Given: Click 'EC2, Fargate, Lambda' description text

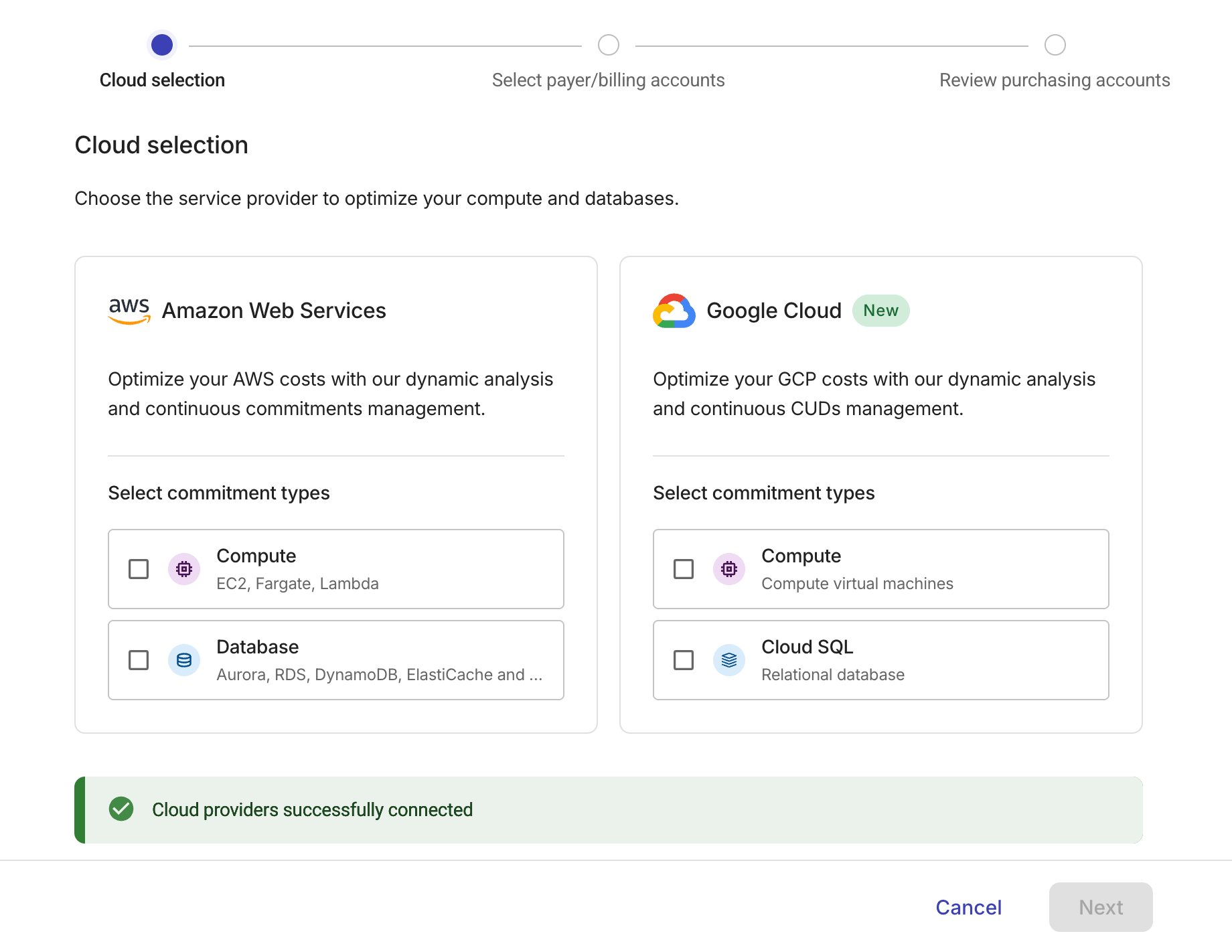Looking at the screenshot, I should pos(297,584).
